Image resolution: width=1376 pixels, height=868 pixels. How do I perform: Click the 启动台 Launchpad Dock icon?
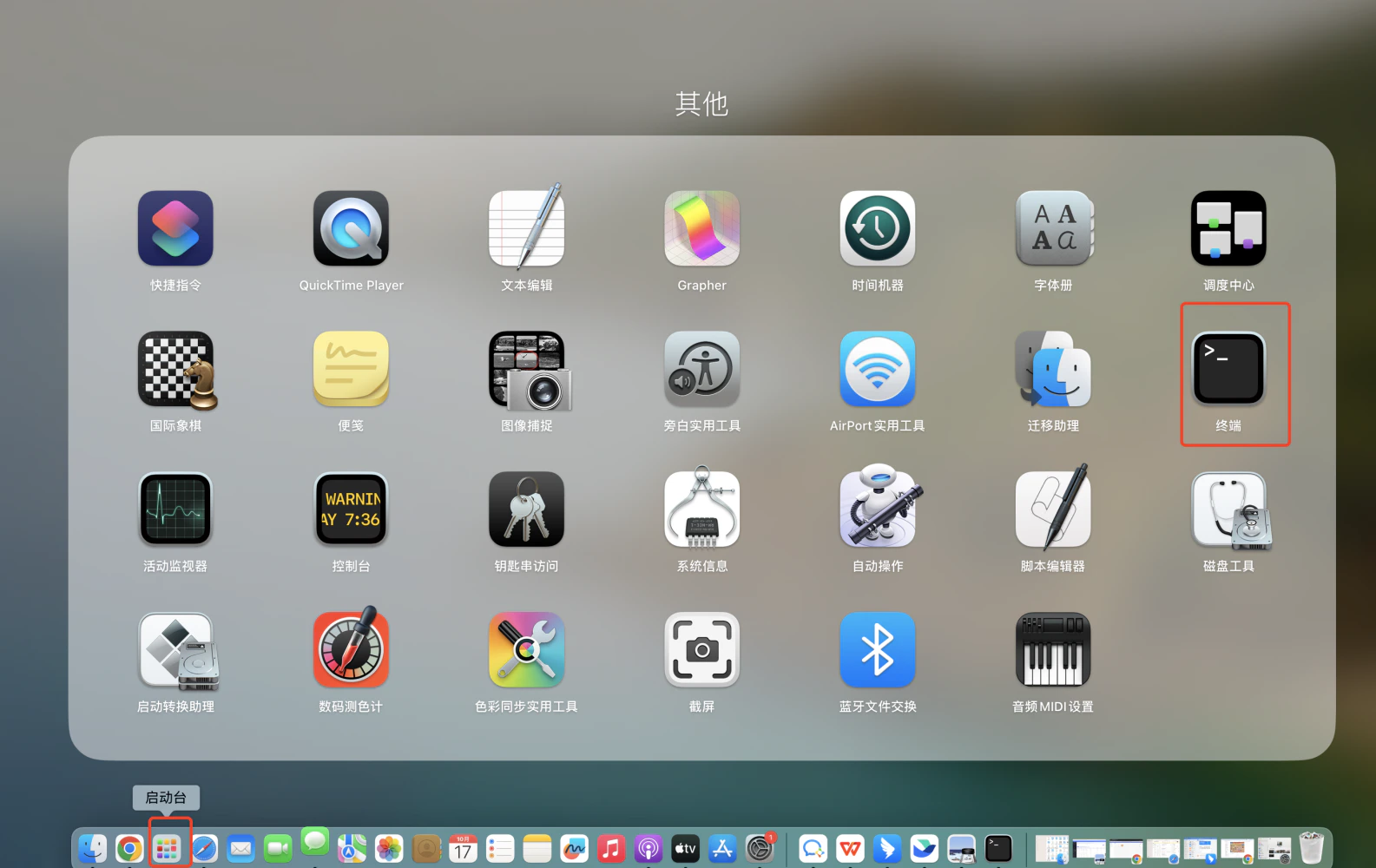[167, 848]
